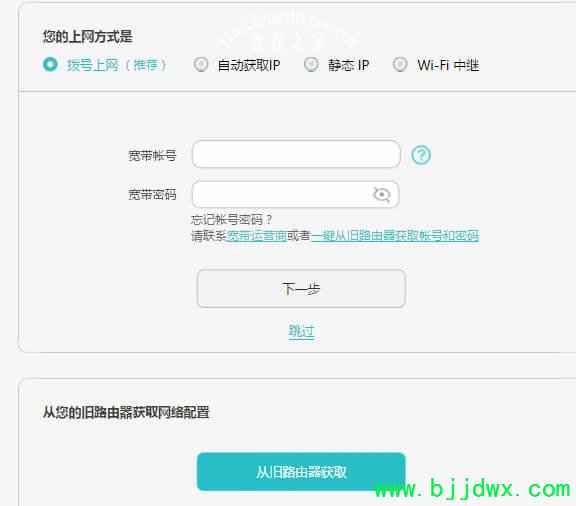Click the 从您的旧路由器获取网络配置 heading
576x506 pixels.
coord(126,412)
